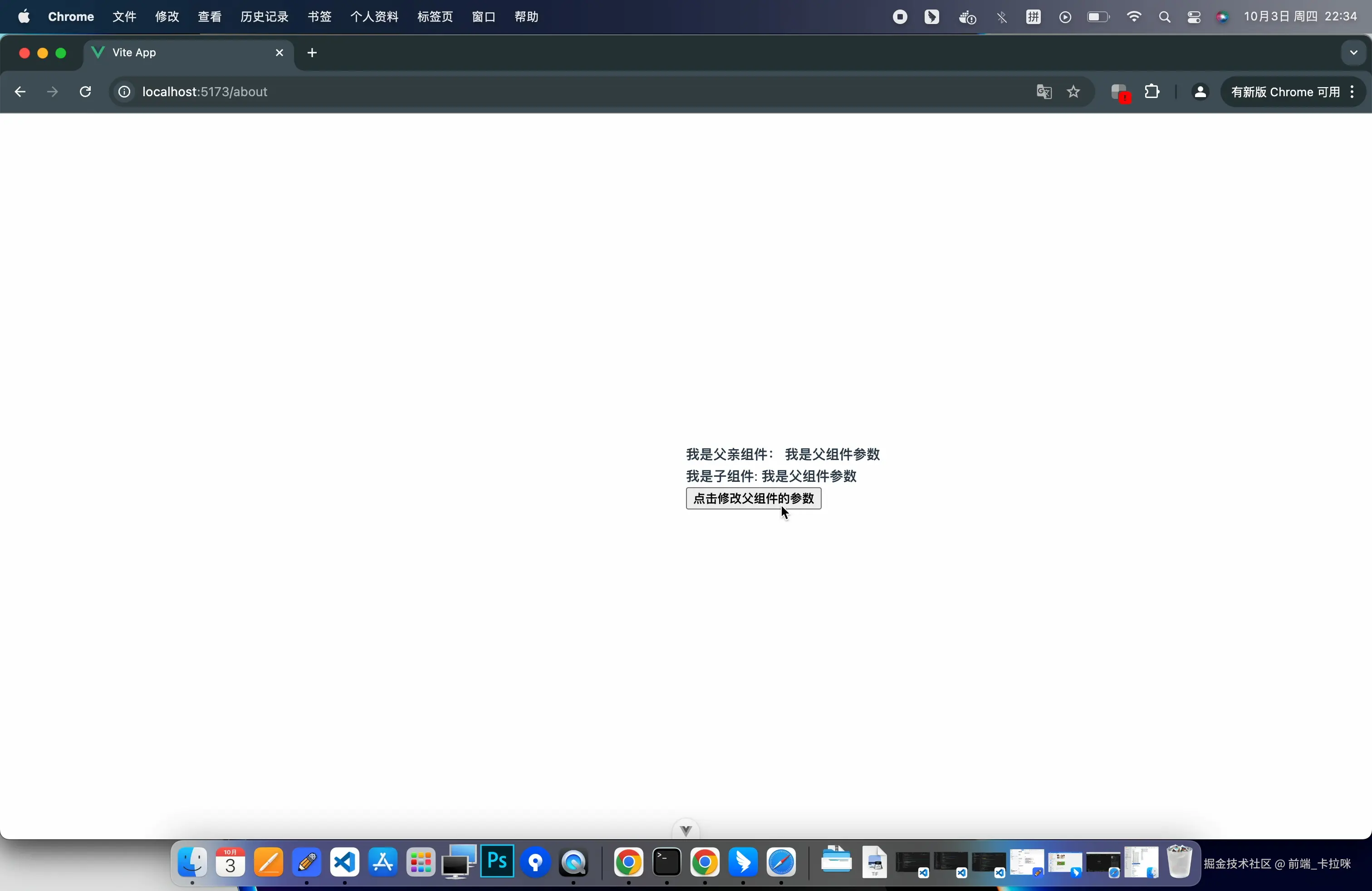Viewport: 1372px width, 891px height.
Task: Reload the current page
Action: click(85, 92)
